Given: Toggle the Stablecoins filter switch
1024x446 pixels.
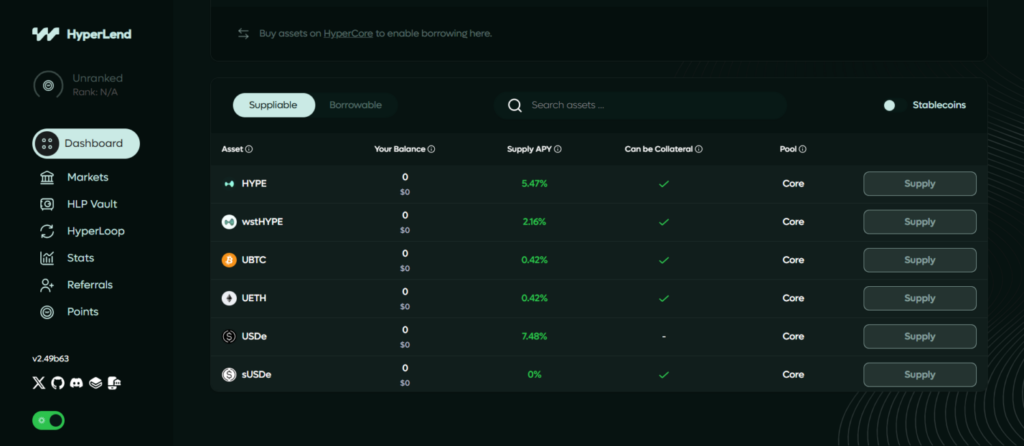Looking at the screenshot, I should [x=893, y=105].
